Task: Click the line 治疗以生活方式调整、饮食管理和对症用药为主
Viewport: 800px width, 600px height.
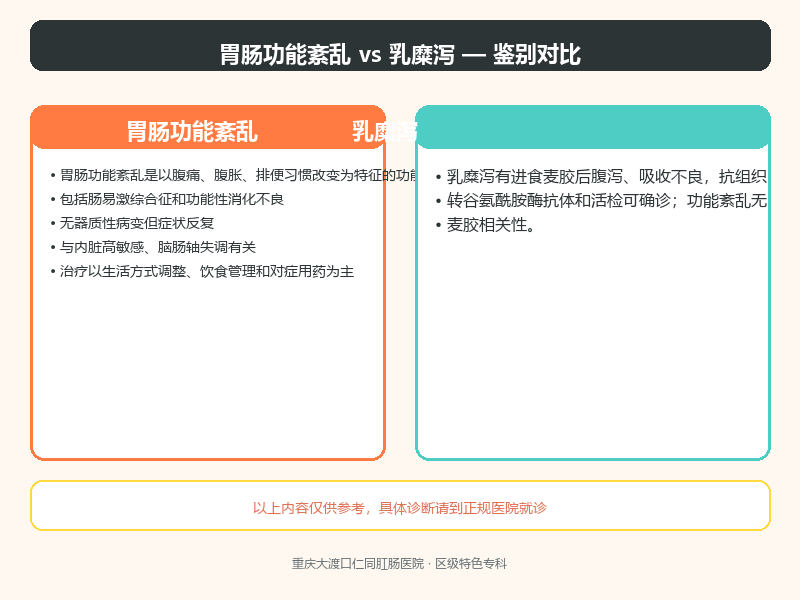Action: click(x=202, y=271)
